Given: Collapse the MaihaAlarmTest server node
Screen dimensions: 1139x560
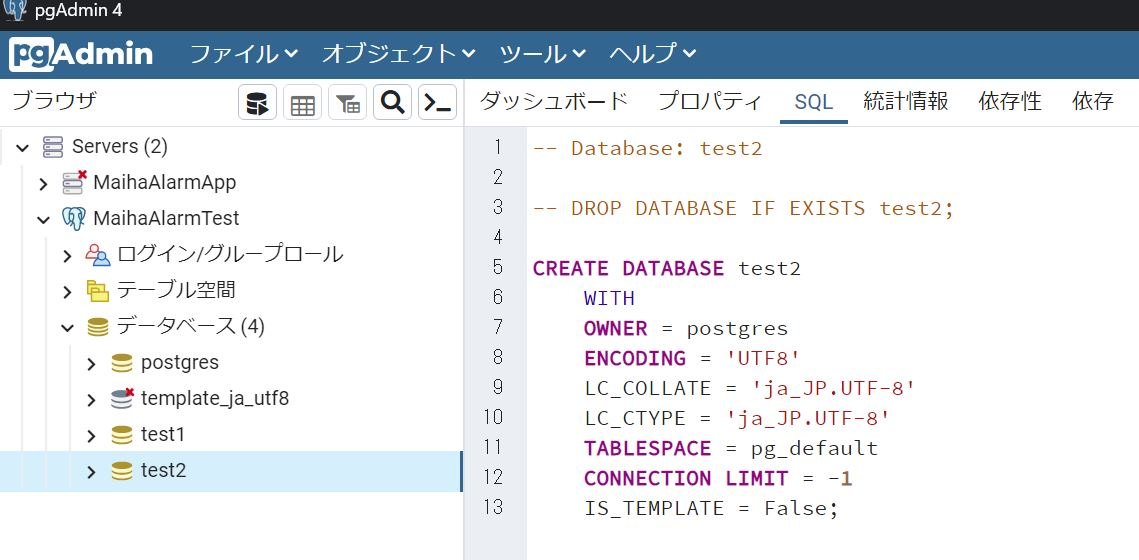Looking at the screenshot, I should pyautogui.click(x=44, y=219).
